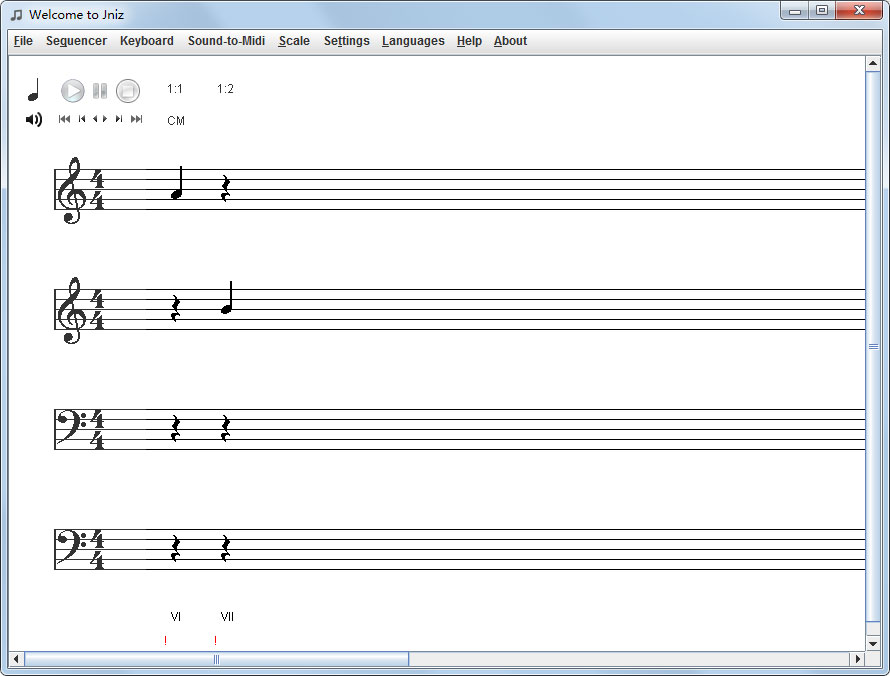
Task: Close the Jniz window
Action: pos(859,11)
